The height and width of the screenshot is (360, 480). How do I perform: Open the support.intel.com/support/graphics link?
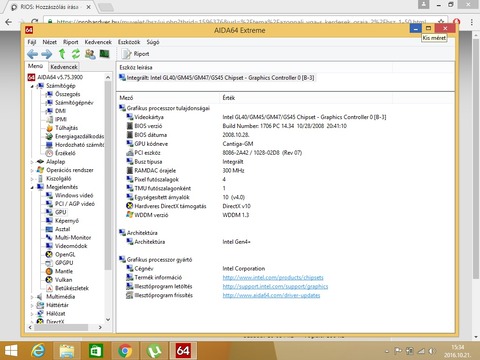click(x=275, y=286)
